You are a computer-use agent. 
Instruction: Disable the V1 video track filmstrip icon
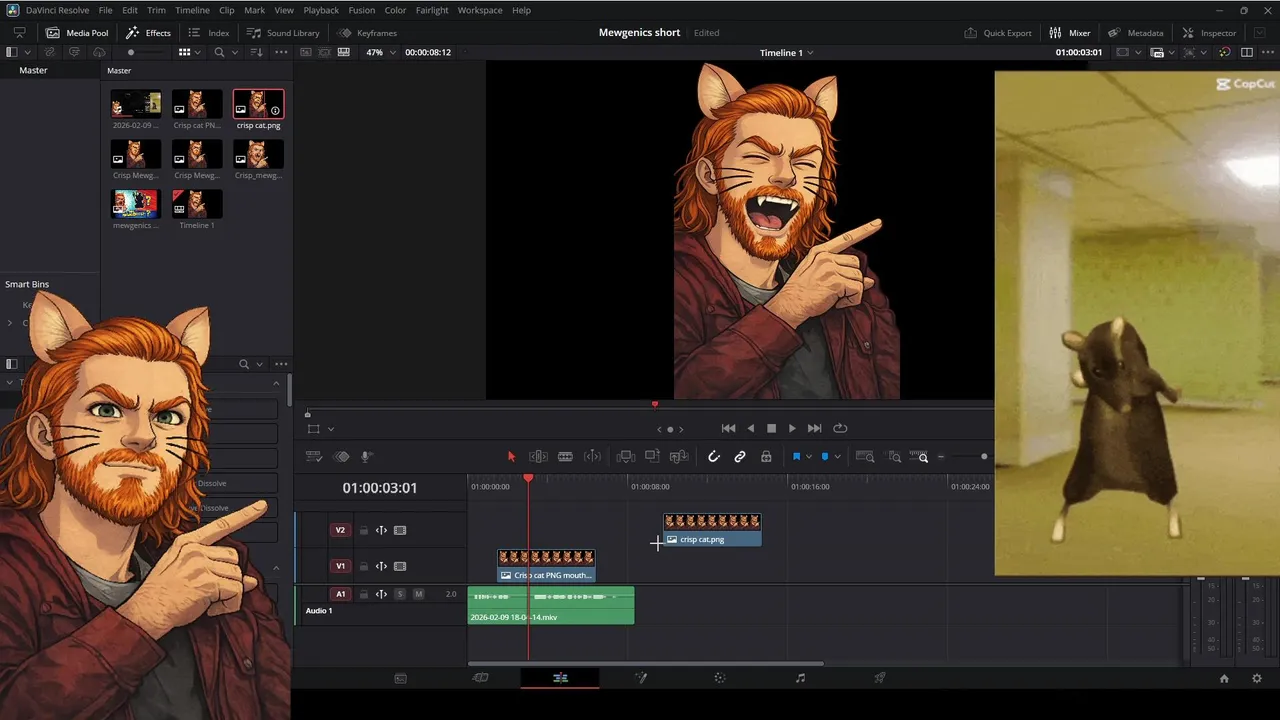click(400, 566)
